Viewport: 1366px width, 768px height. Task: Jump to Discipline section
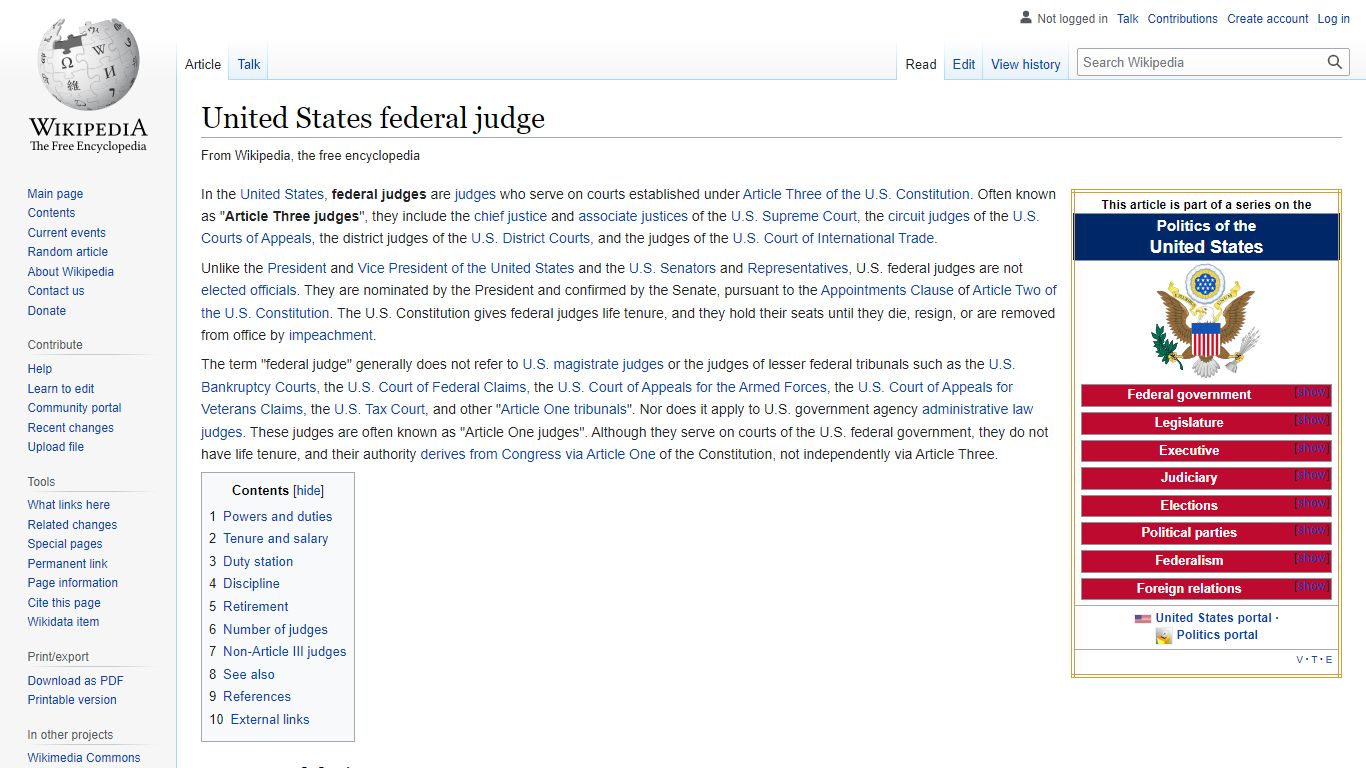(x=251, y=584)
